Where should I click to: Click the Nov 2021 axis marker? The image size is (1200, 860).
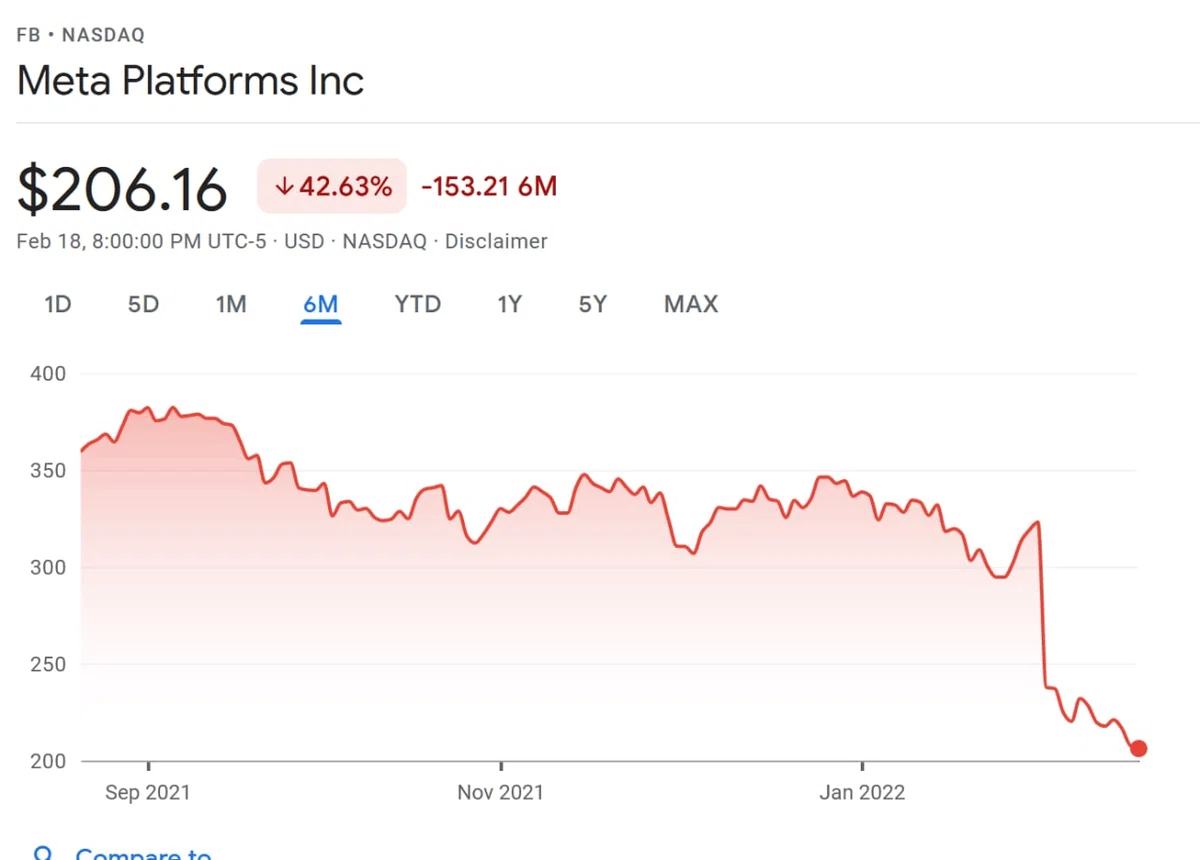click(x=500, y=792)
